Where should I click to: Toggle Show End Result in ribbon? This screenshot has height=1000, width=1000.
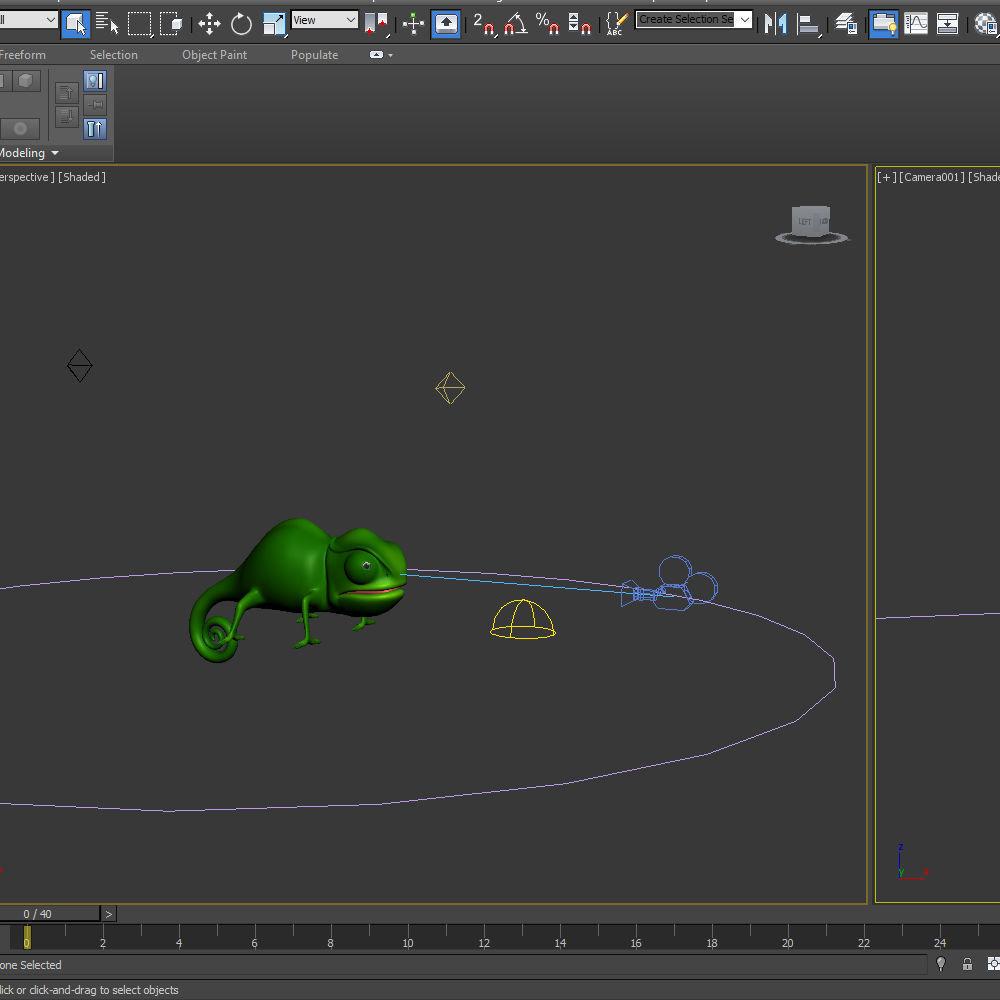point(95,80)
